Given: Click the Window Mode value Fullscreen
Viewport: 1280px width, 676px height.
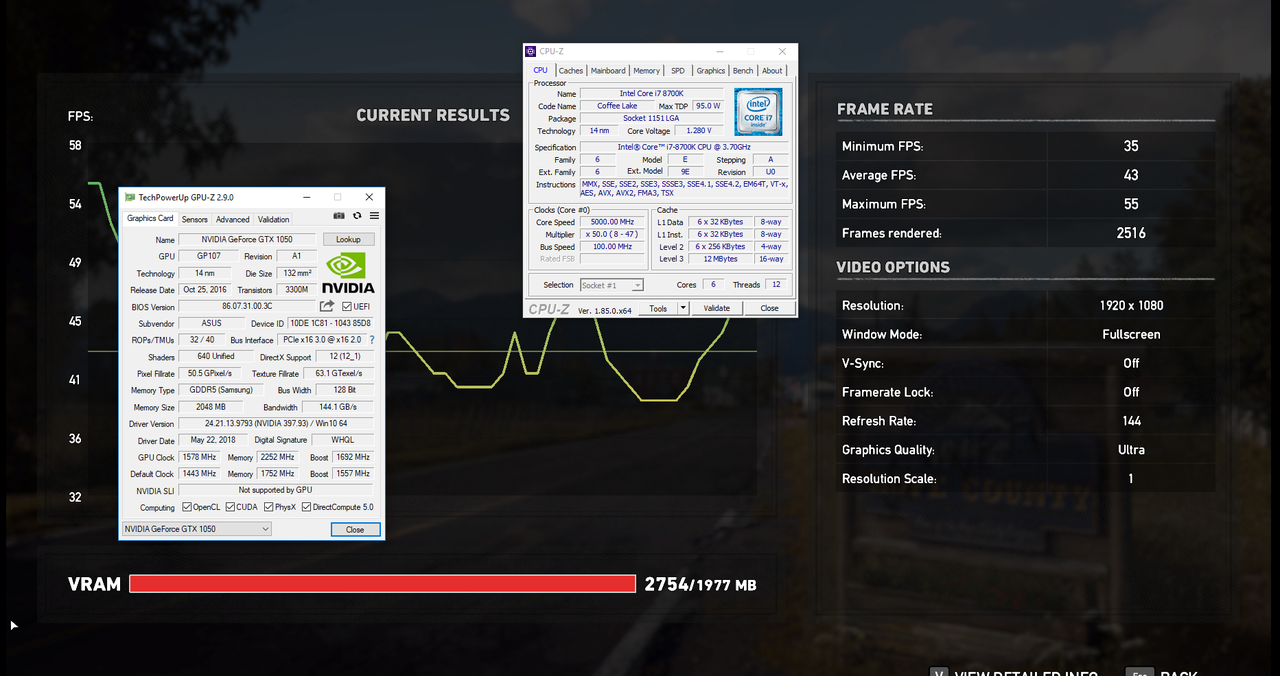Looking at the screenshot, I should pyautogui.click(x=1131, y=334).
